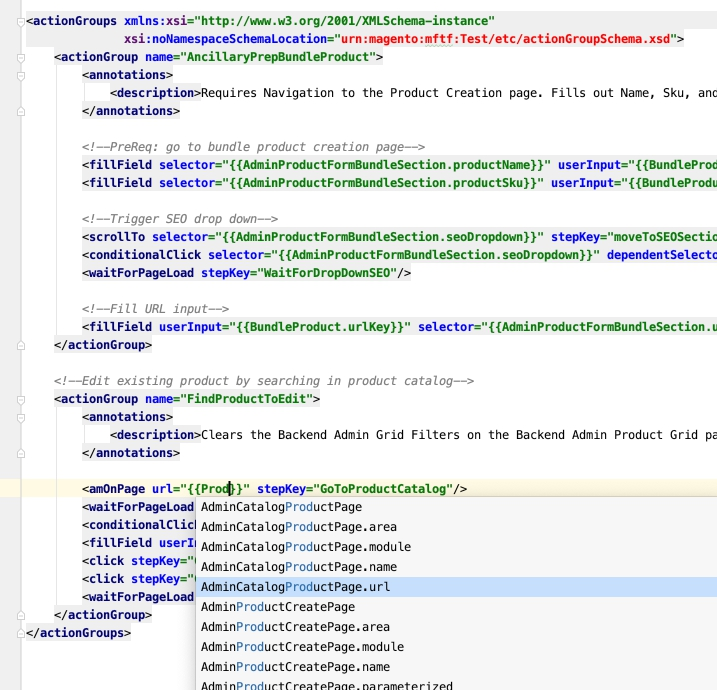The height and width of the screenshot is (690, 717).
Task: Click the Fill URL input comment
Action: coord(155,309)
